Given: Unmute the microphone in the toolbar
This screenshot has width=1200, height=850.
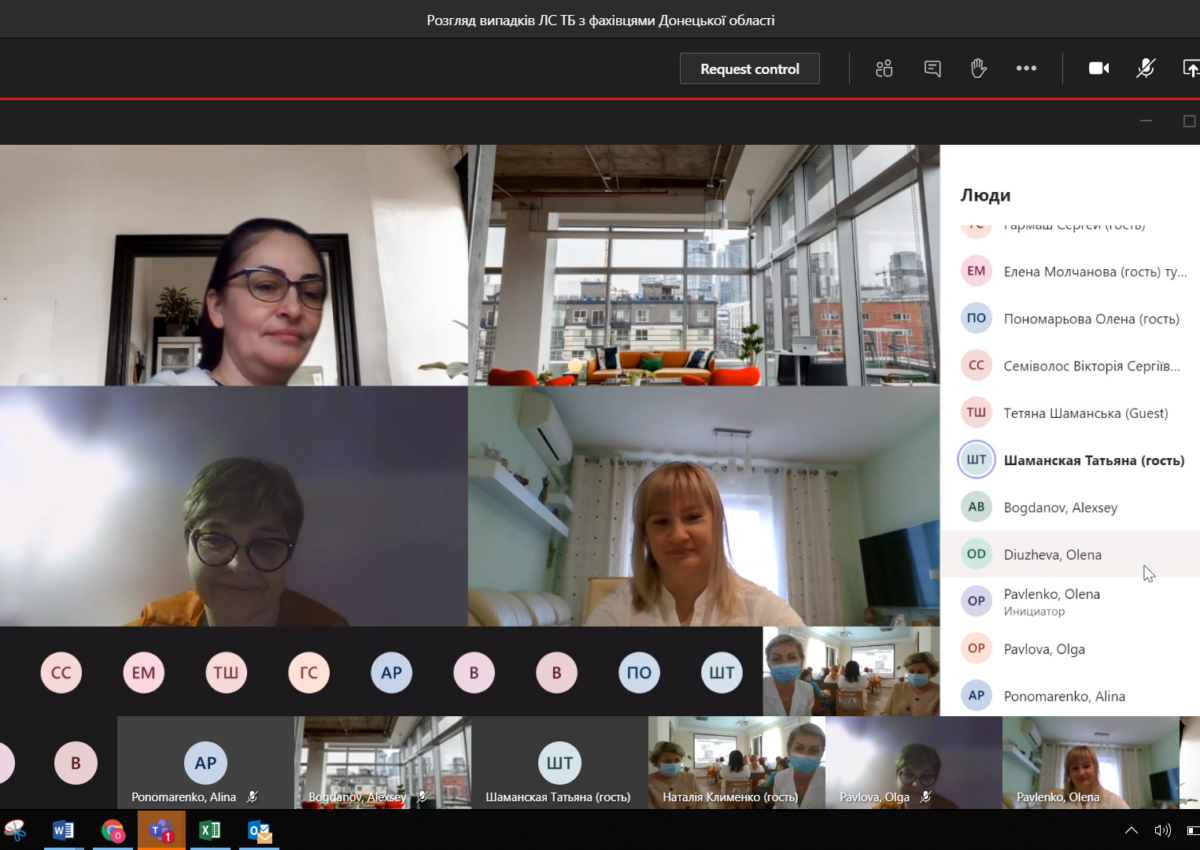Looking at the screenshot, I should point(1146,68).
